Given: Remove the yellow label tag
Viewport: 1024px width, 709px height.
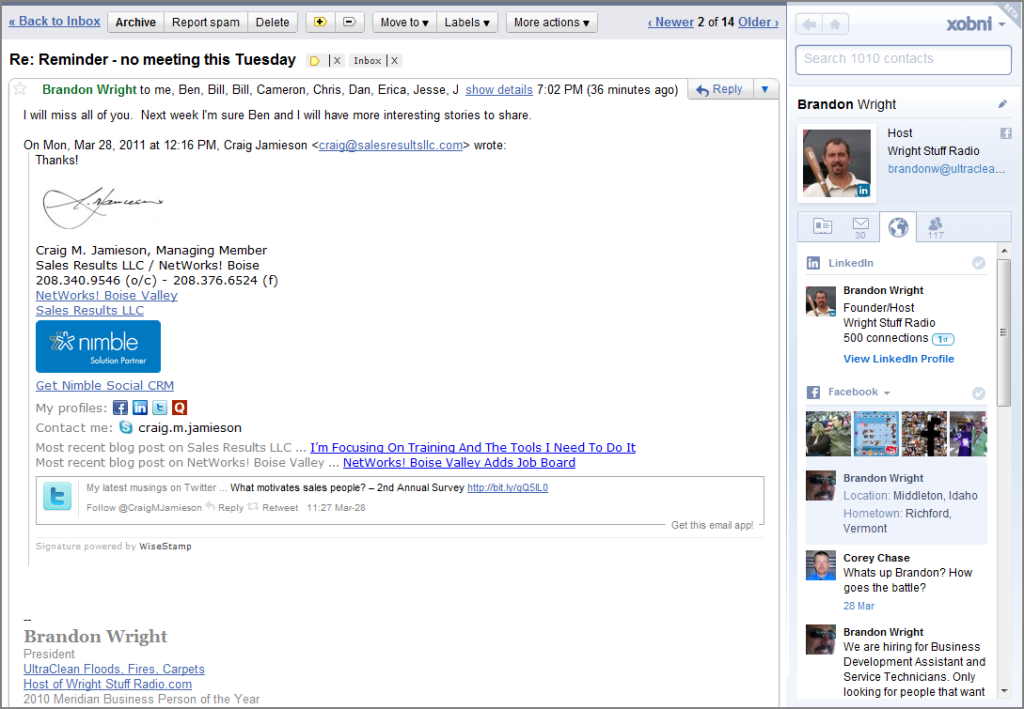Looking at the screenshot, I should pyautogui.click(x=337, y=61).
